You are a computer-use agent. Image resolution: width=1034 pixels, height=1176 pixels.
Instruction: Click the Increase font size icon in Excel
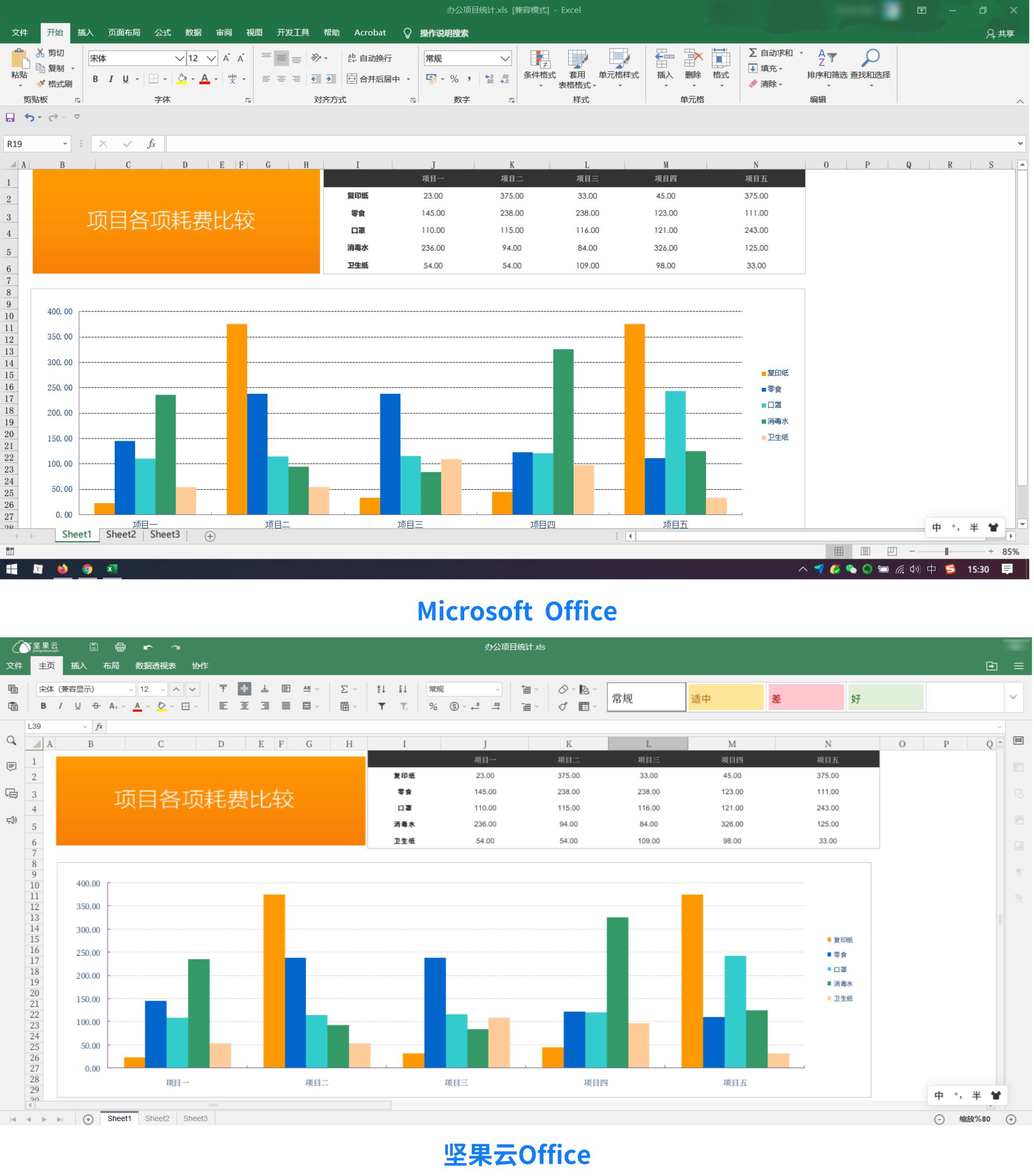coord(226,58)
